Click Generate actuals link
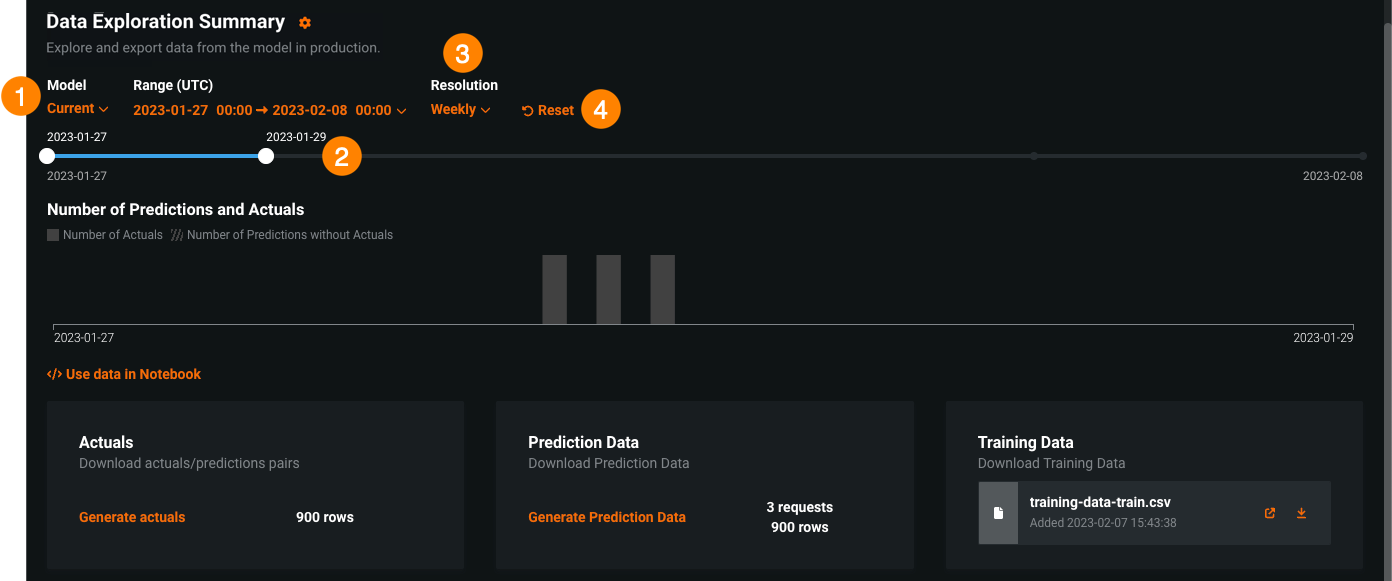Screen dimensions: 1392x581 pyautogui.click(x=132, y=517)
